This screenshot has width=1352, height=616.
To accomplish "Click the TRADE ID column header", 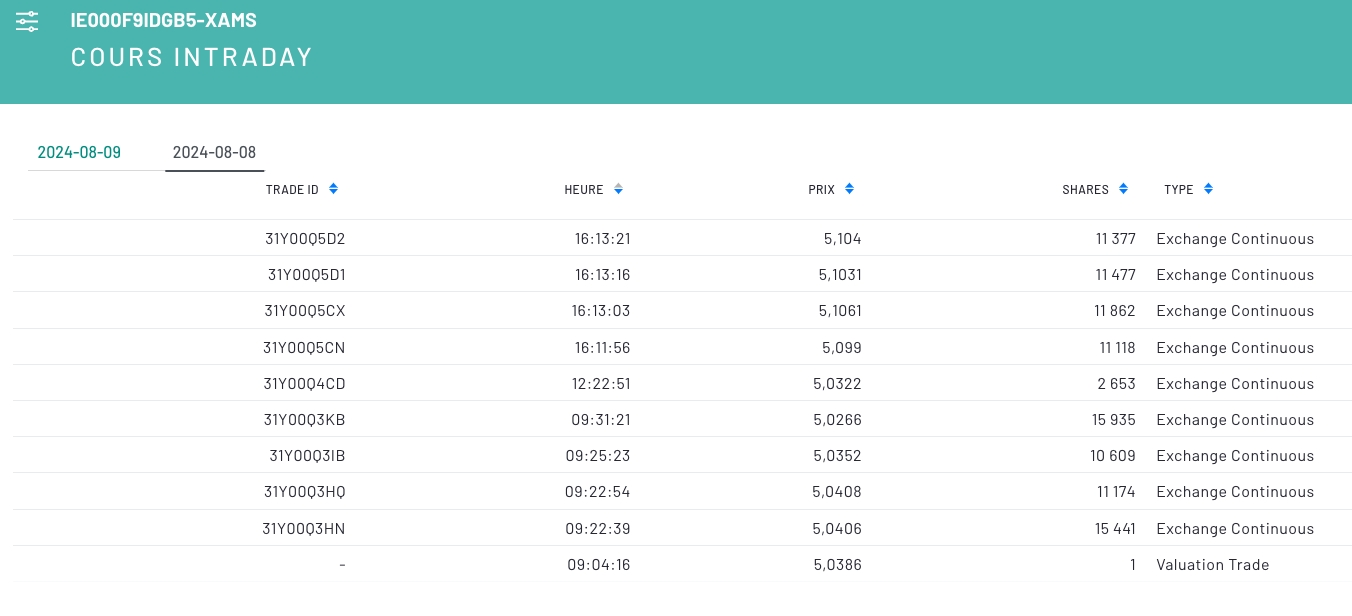I will [x=292, y=190].
